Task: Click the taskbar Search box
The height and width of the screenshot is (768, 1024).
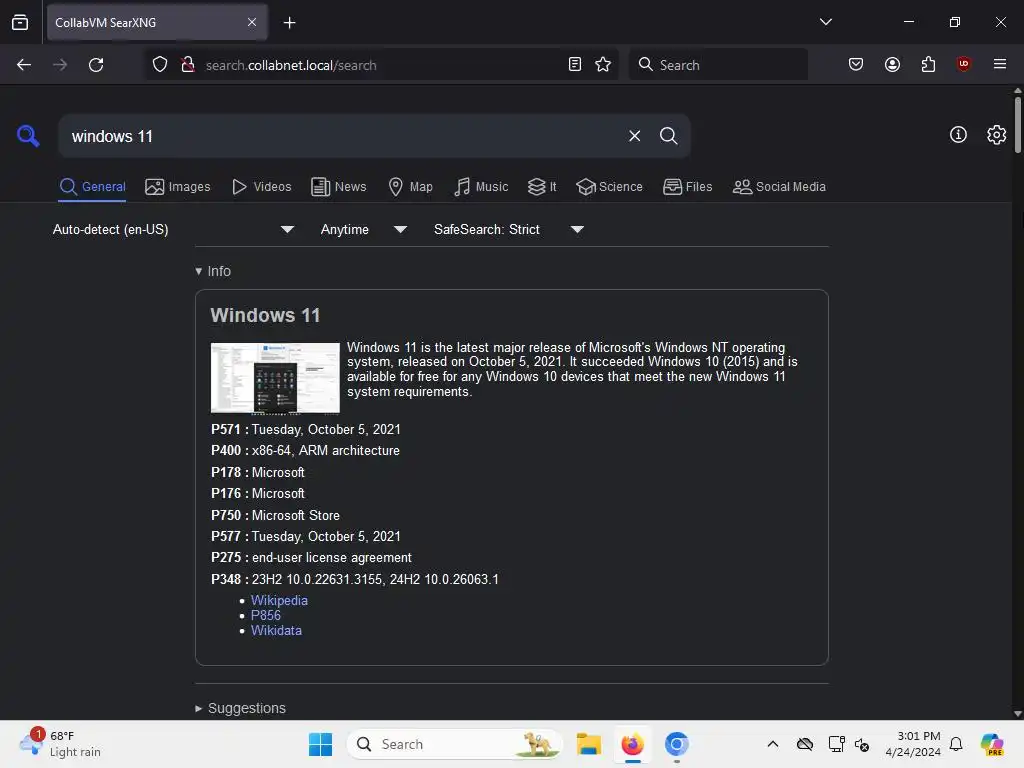Action: [x=455, y=744]
